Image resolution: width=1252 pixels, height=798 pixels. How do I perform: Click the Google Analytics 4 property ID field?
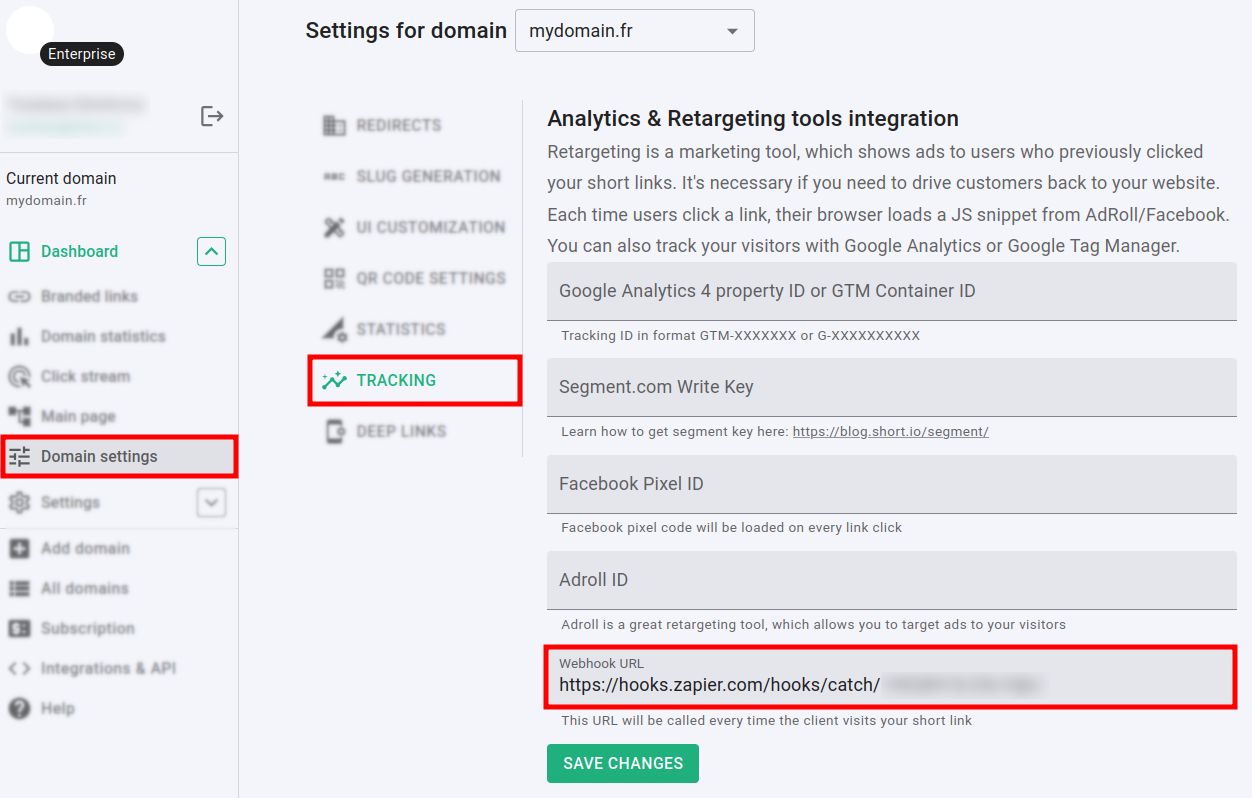click(x=890, y=291)
